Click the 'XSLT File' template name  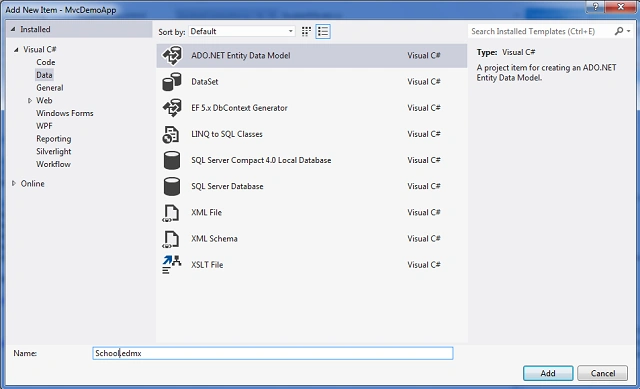[x=207, y=265]
